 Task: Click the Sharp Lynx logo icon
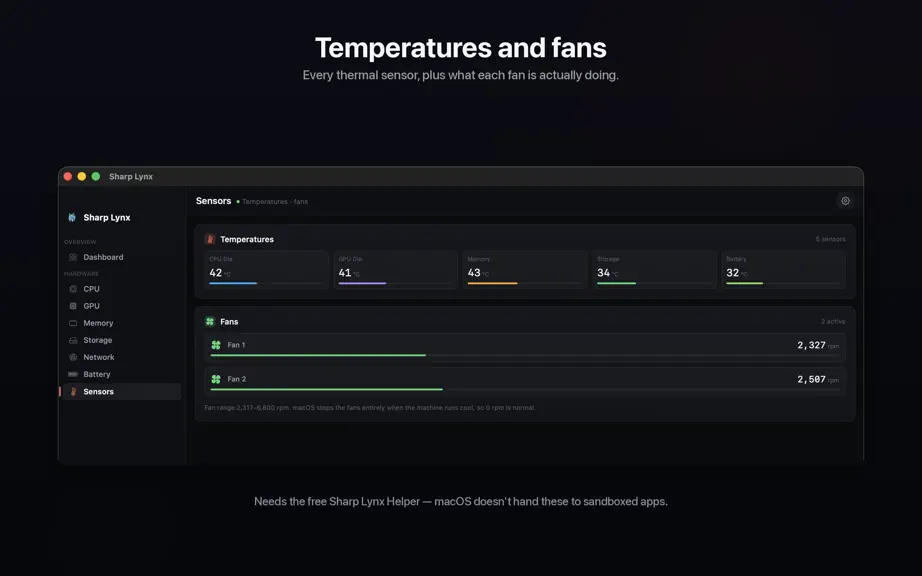[72, 217]
